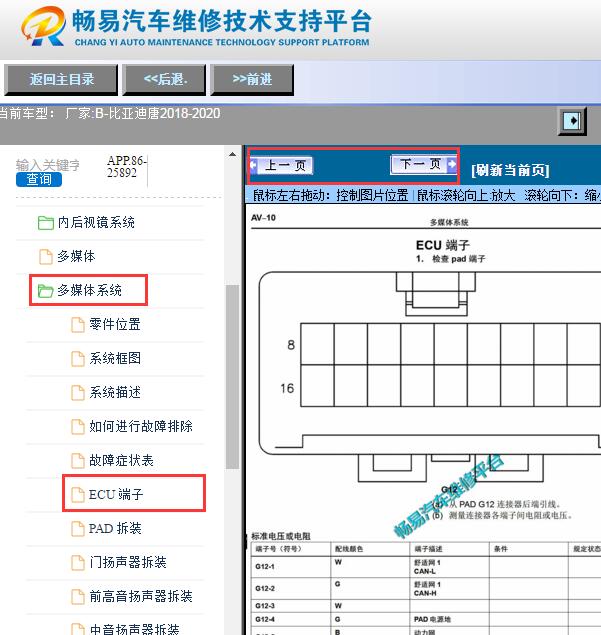Screen dimensions: 601x635
Task: Select the ECU 端子 item
Action: click(116, 494)
